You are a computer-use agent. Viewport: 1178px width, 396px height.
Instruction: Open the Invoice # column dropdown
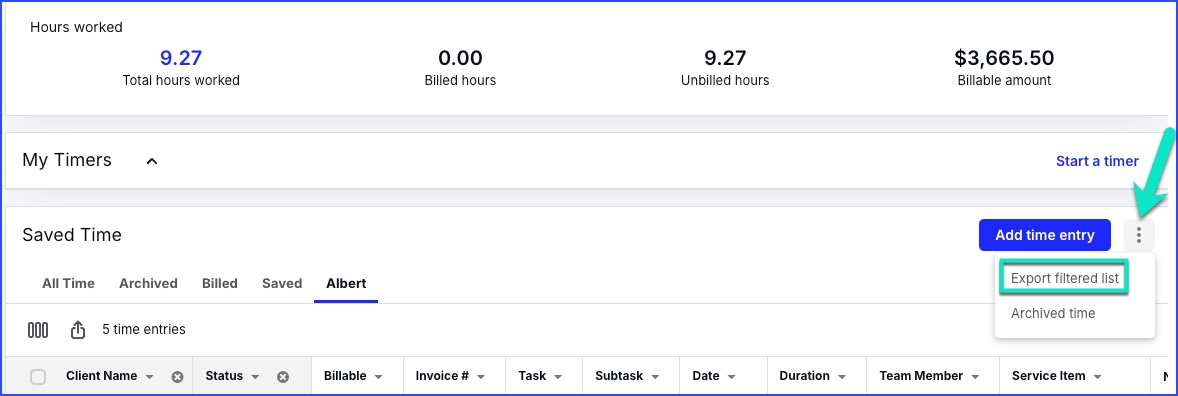point(481,376)
